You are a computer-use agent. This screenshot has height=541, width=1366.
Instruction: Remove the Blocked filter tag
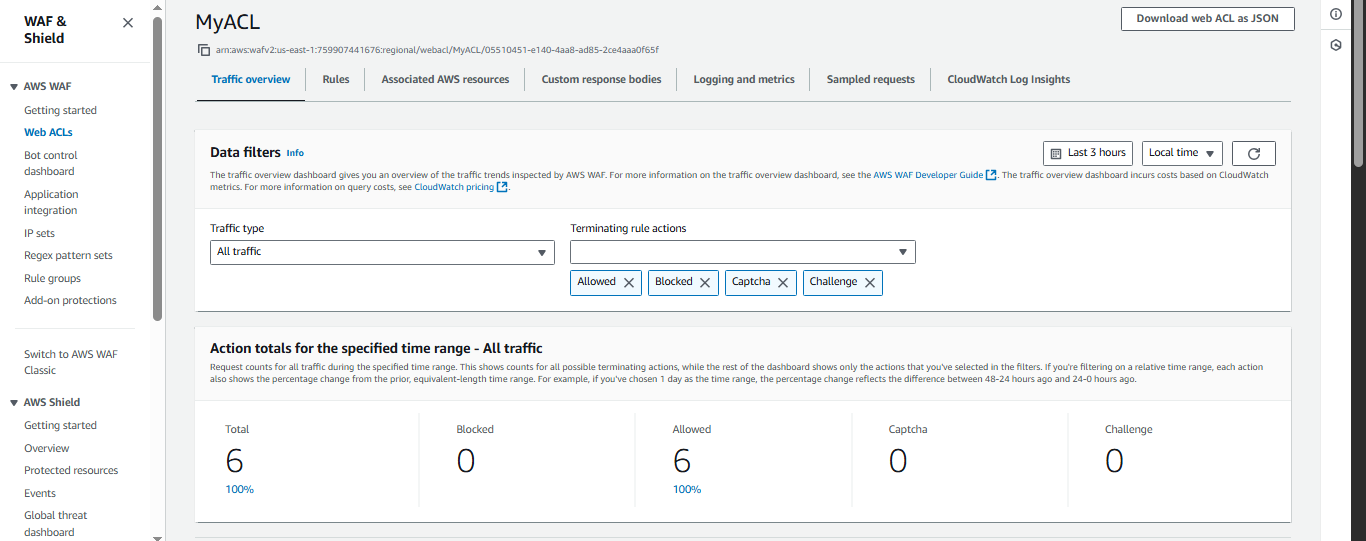(705, 283)
